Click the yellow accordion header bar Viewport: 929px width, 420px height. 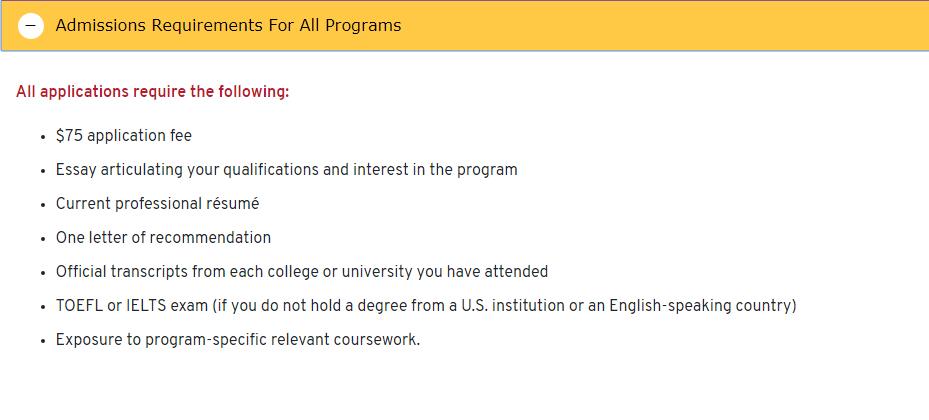pos(600,26)
